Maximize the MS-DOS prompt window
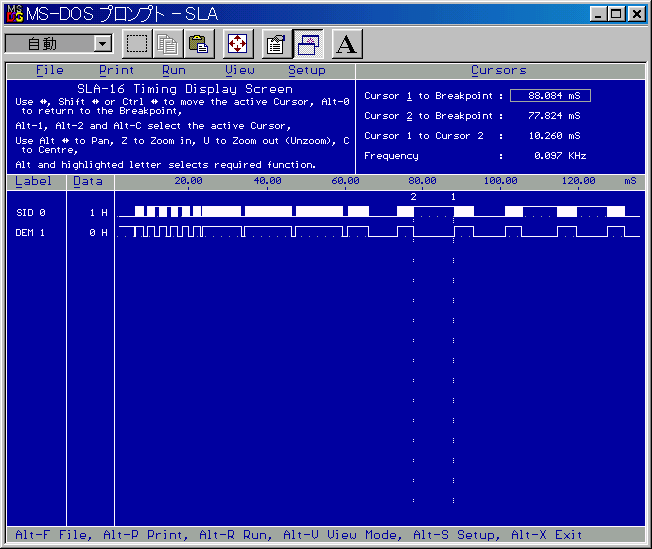This screenshot has width=652, height=549. point(615,14)
